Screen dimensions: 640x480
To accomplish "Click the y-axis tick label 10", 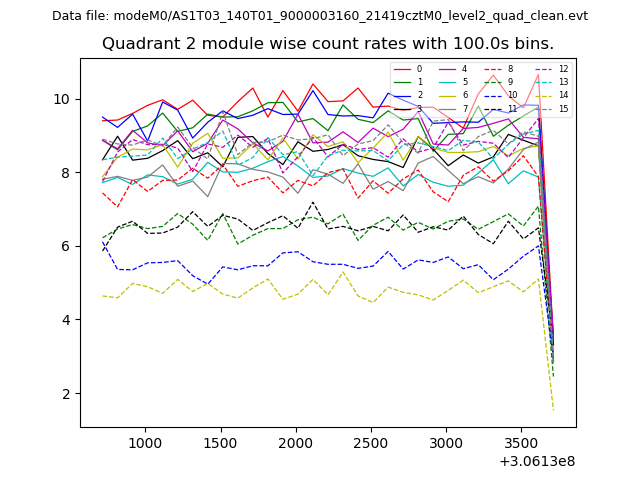I will 62,99.
